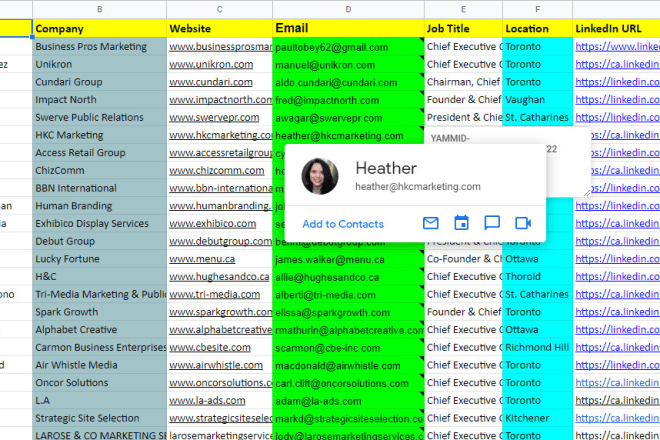Click the Email header cell
This screenshot has height=440, width=660.
348,28
